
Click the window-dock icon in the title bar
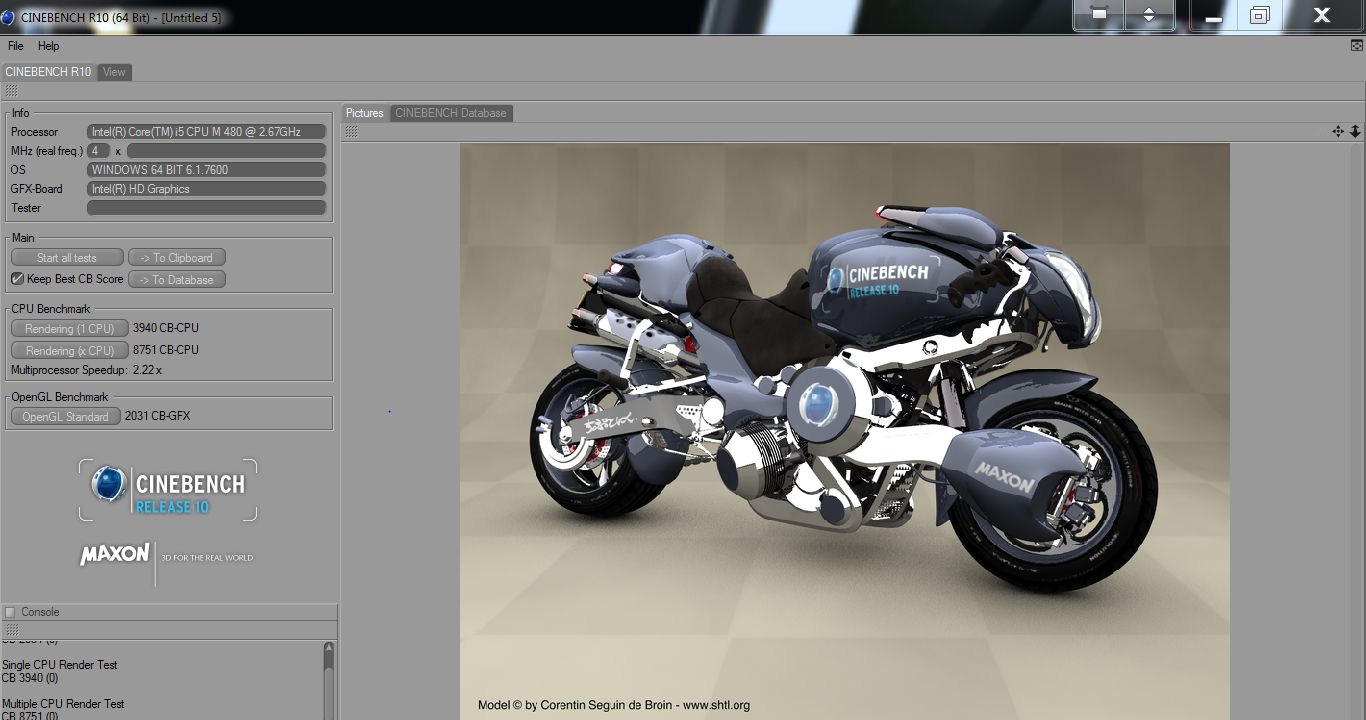click(x=1098, y=15)
